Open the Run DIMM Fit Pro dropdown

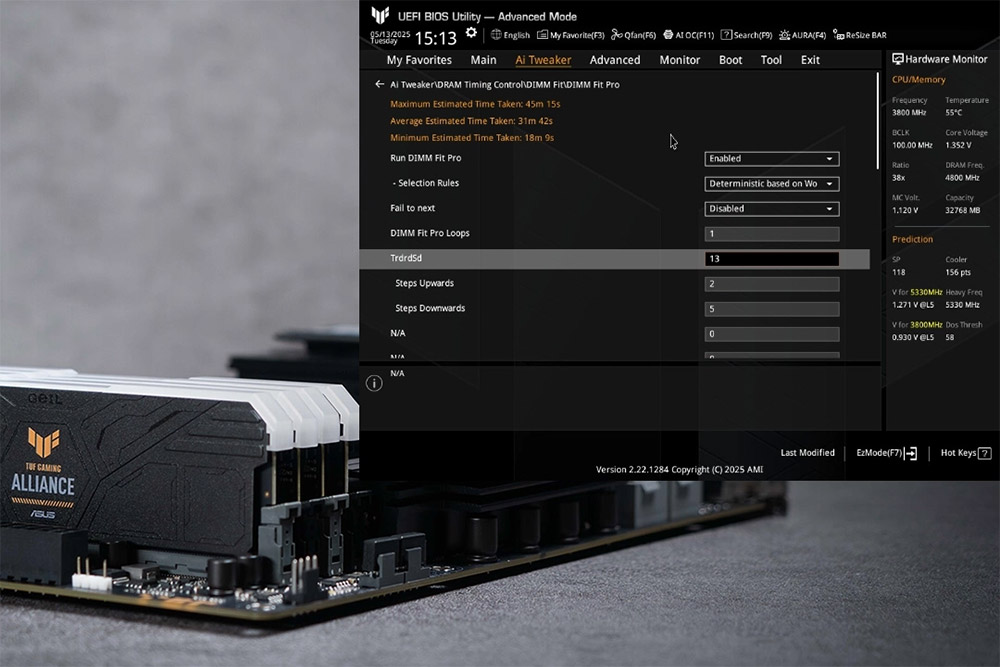[x=770, y=158]
